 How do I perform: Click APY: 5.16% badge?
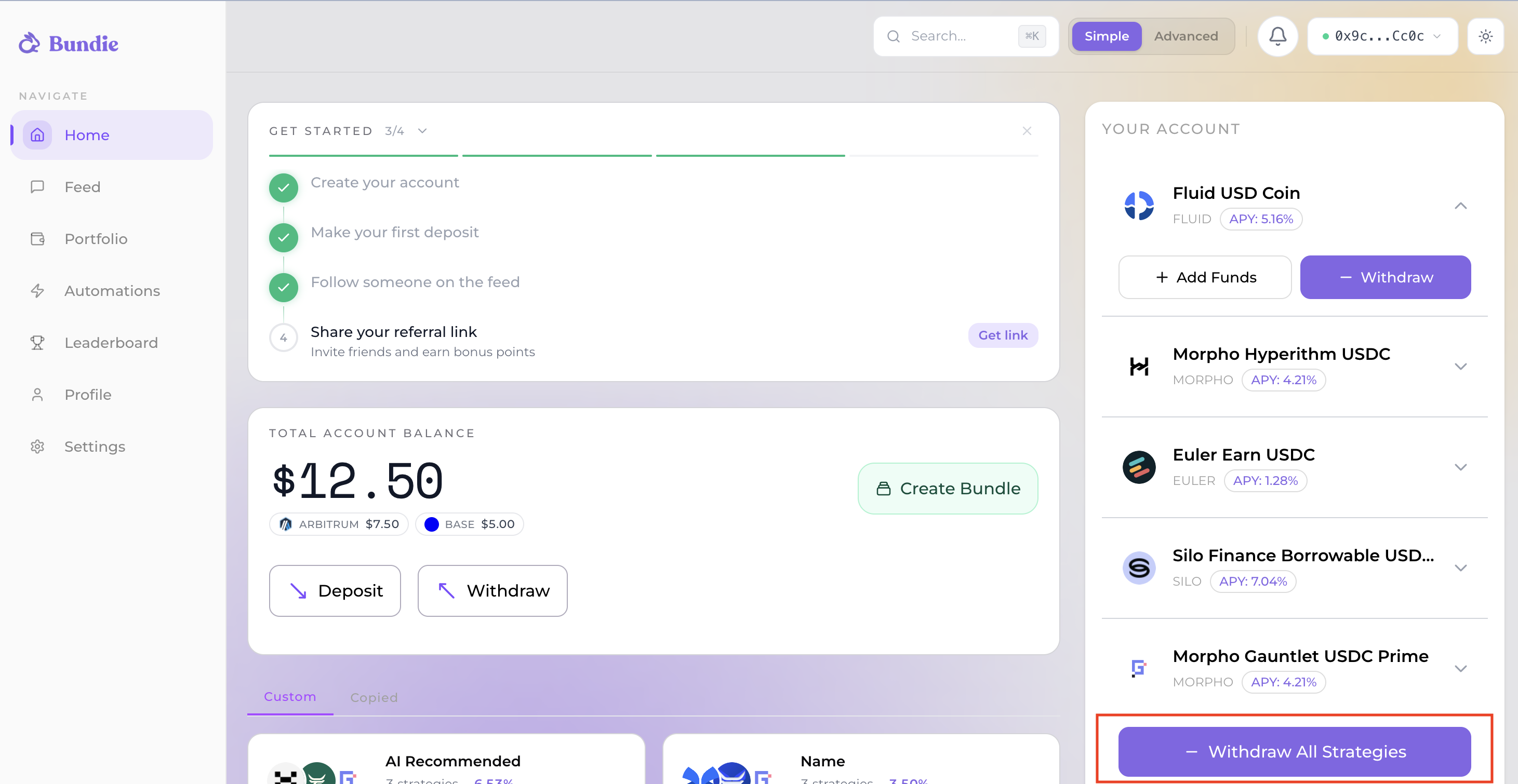[1260, 219]
